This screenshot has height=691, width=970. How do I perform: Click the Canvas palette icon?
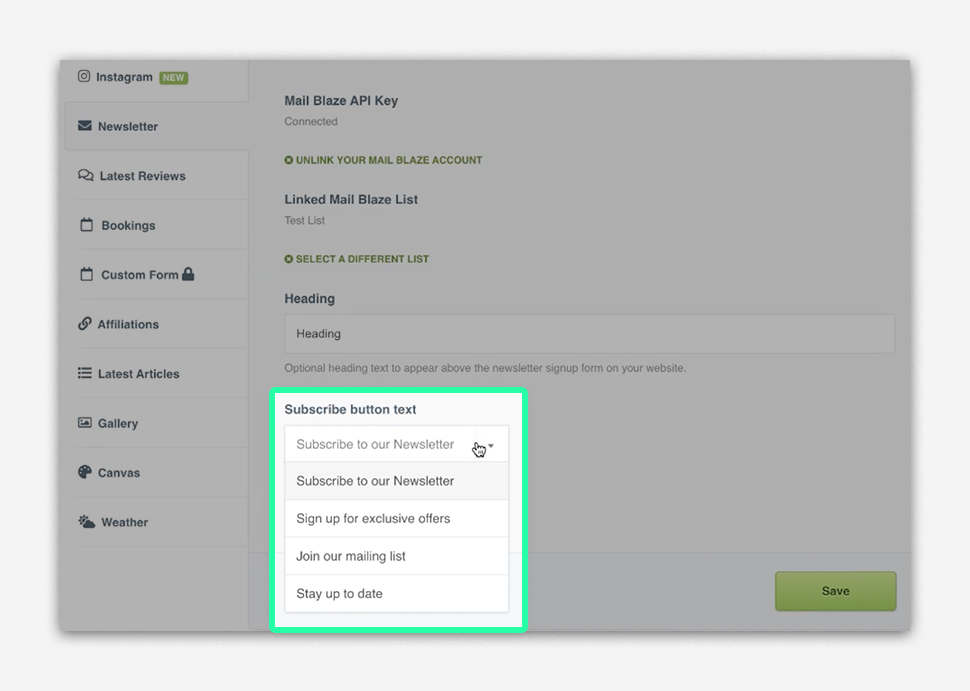coord(85,472)
